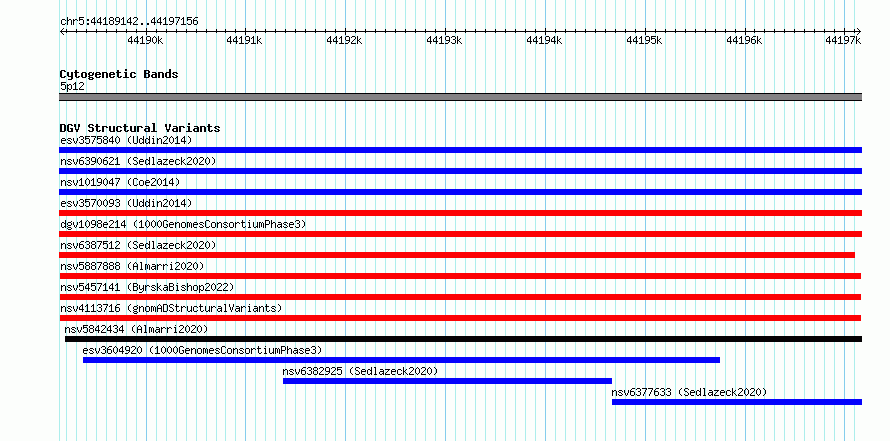Click the blue bar for nsv6390621
The width and height of the screenshot is (890, 441).
pyautogui.click(x=460, y=171)
